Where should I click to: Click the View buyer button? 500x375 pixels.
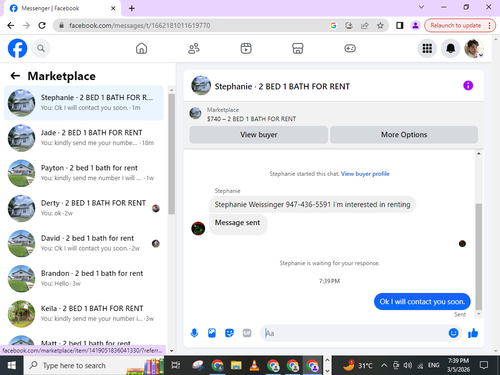(x=259, y=135)
